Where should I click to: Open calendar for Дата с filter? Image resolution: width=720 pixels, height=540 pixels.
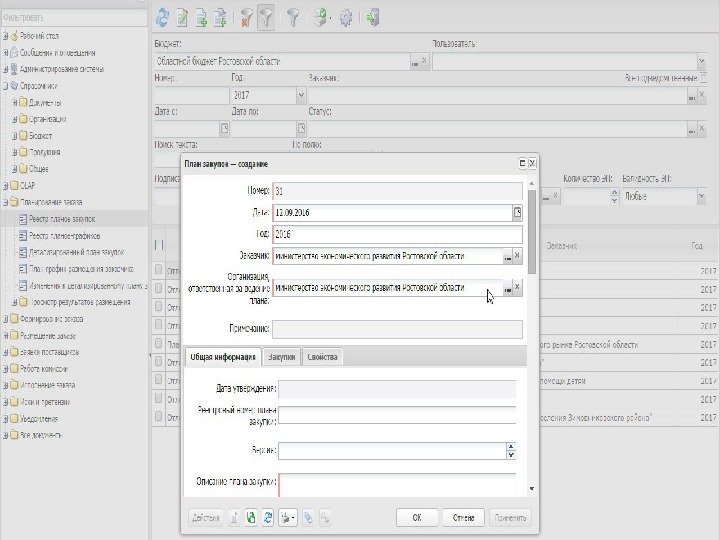coord(224,128)
